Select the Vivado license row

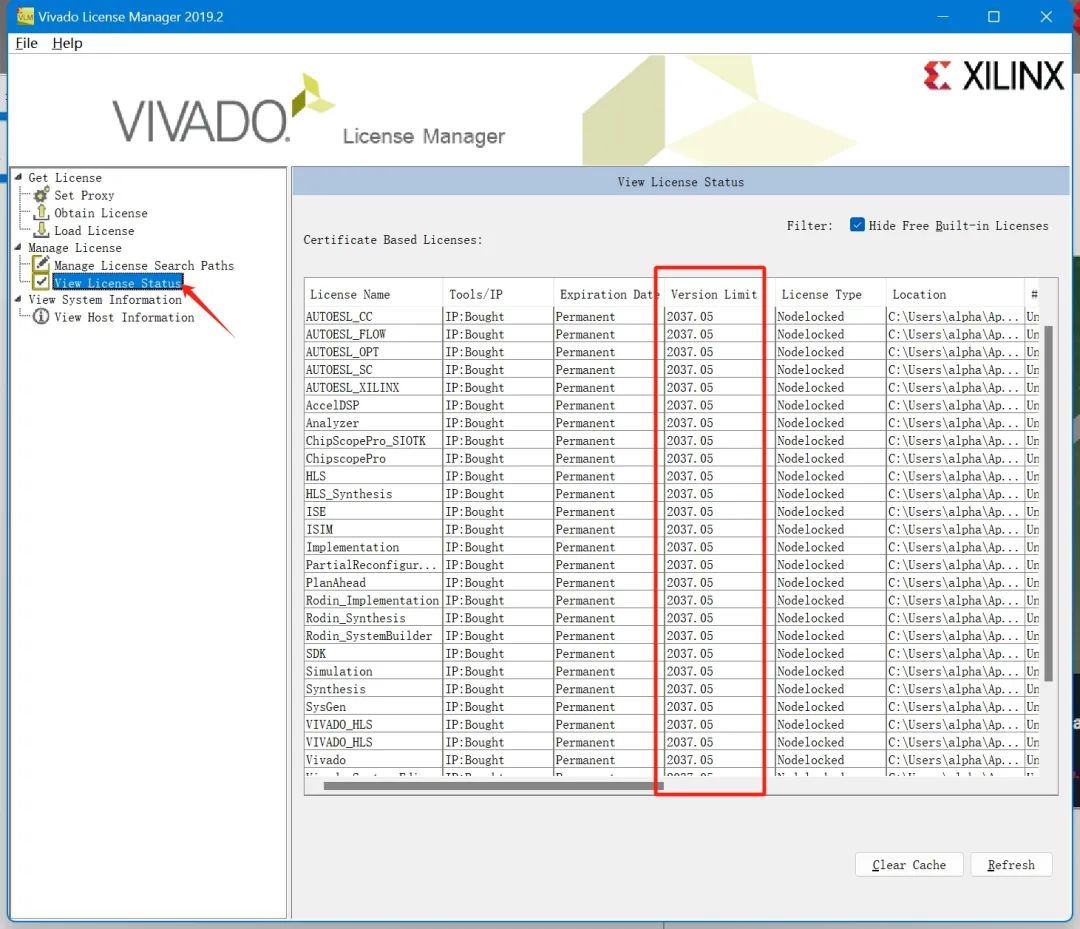click(672, 760)
